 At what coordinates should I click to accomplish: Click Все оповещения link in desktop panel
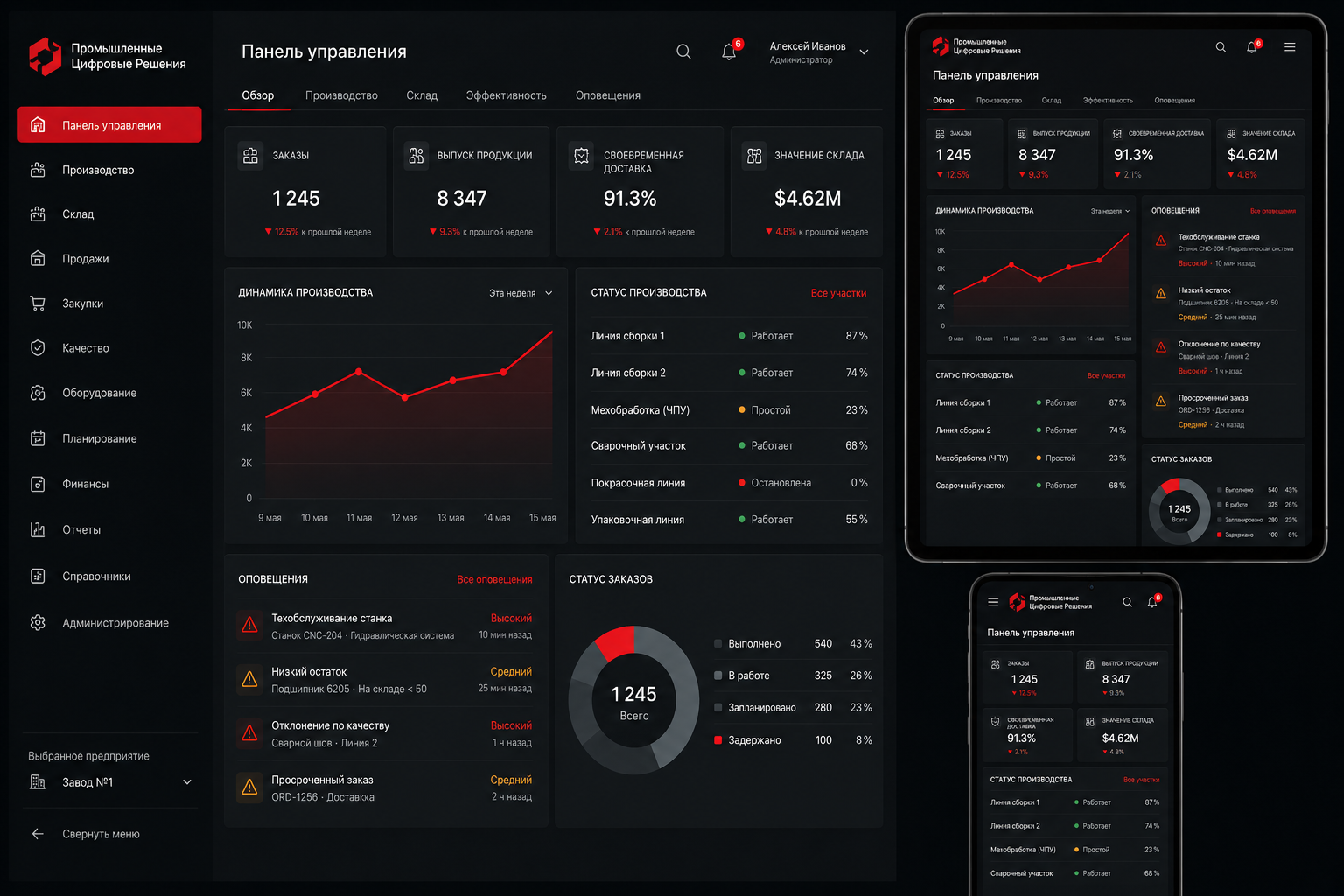point(494,579)
